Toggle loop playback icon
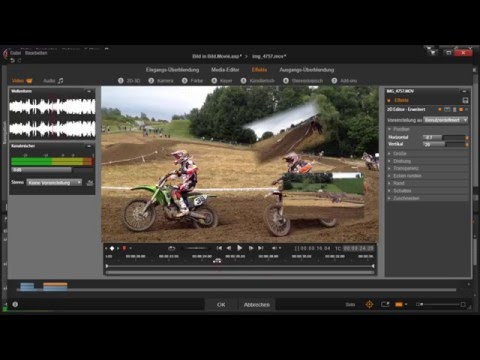 172,248
